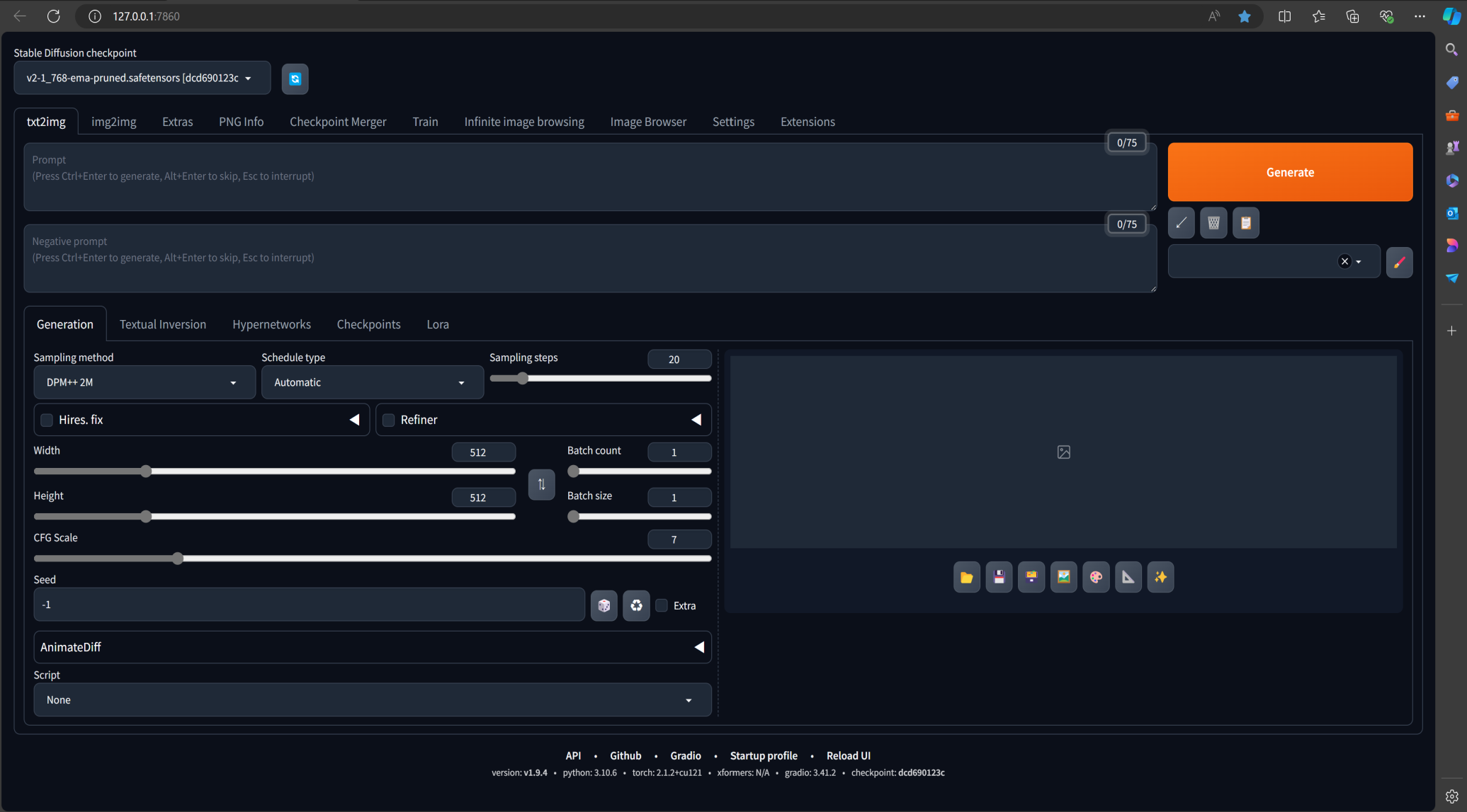Expand the AnimateDiff section
Image resolution: width=1467 pixels, height=812 pixels.
(373, 647)
